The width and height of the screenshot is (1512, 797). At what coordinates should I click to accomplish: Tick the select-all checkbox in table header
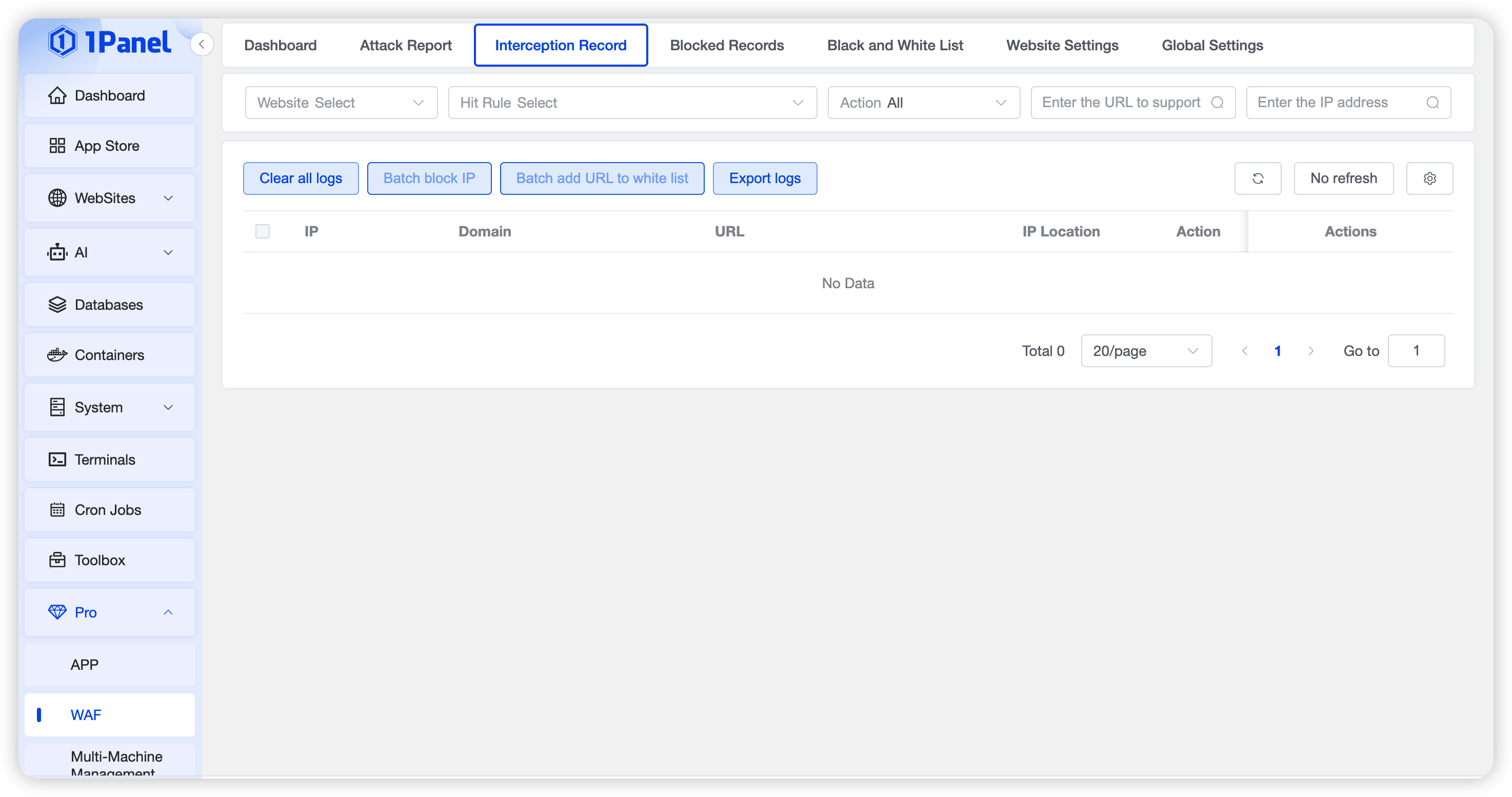click(263, 231)
